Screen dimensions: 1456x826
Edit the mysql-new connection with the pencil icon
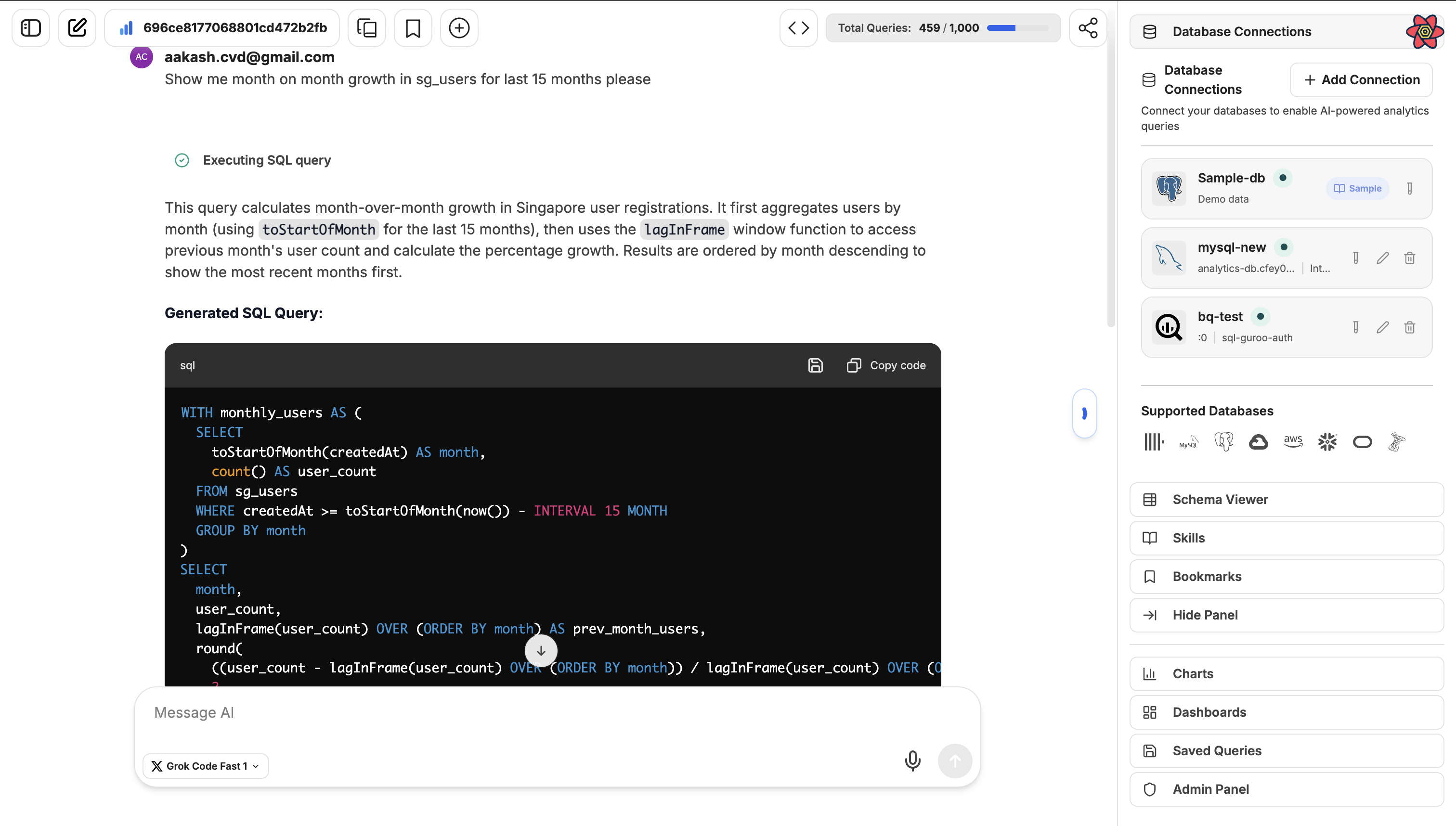(1383, 258)
